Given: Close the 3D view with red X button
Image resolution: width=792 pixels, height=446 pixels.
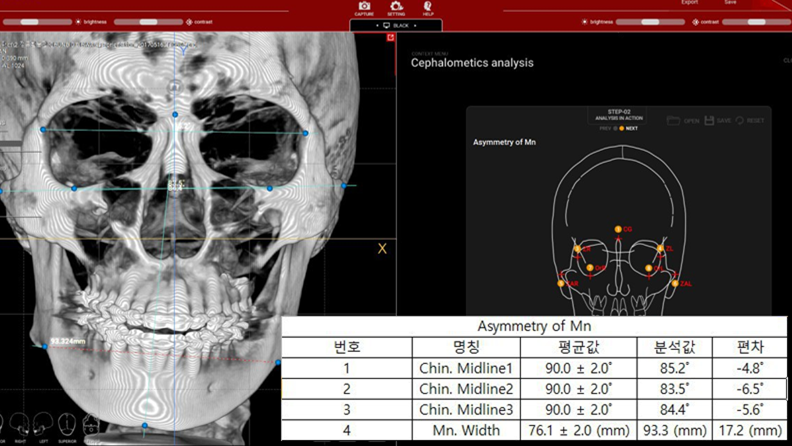Looking at the screenshot, I should (390, 38).
